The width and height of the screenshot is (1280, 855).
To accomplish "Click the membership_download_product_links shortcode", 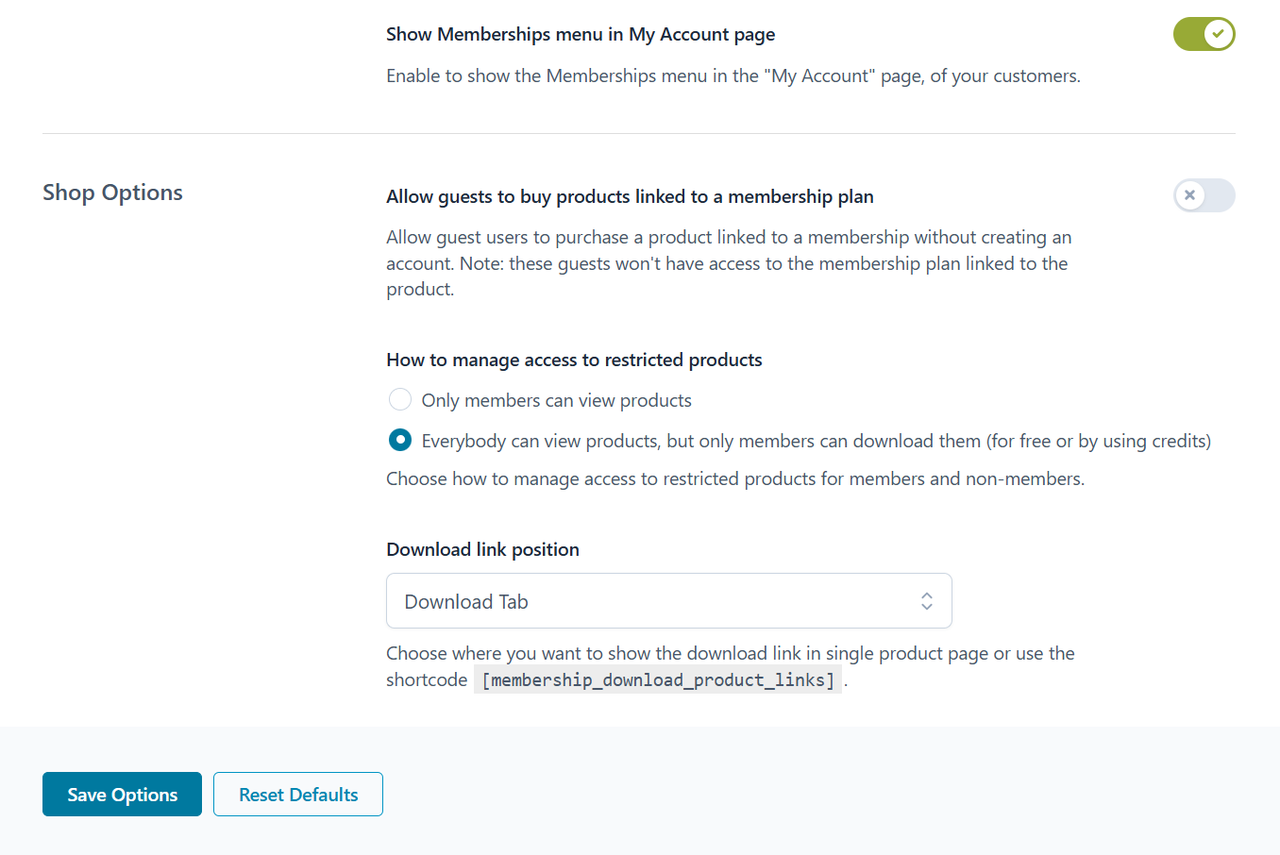I will pos(658,680).
